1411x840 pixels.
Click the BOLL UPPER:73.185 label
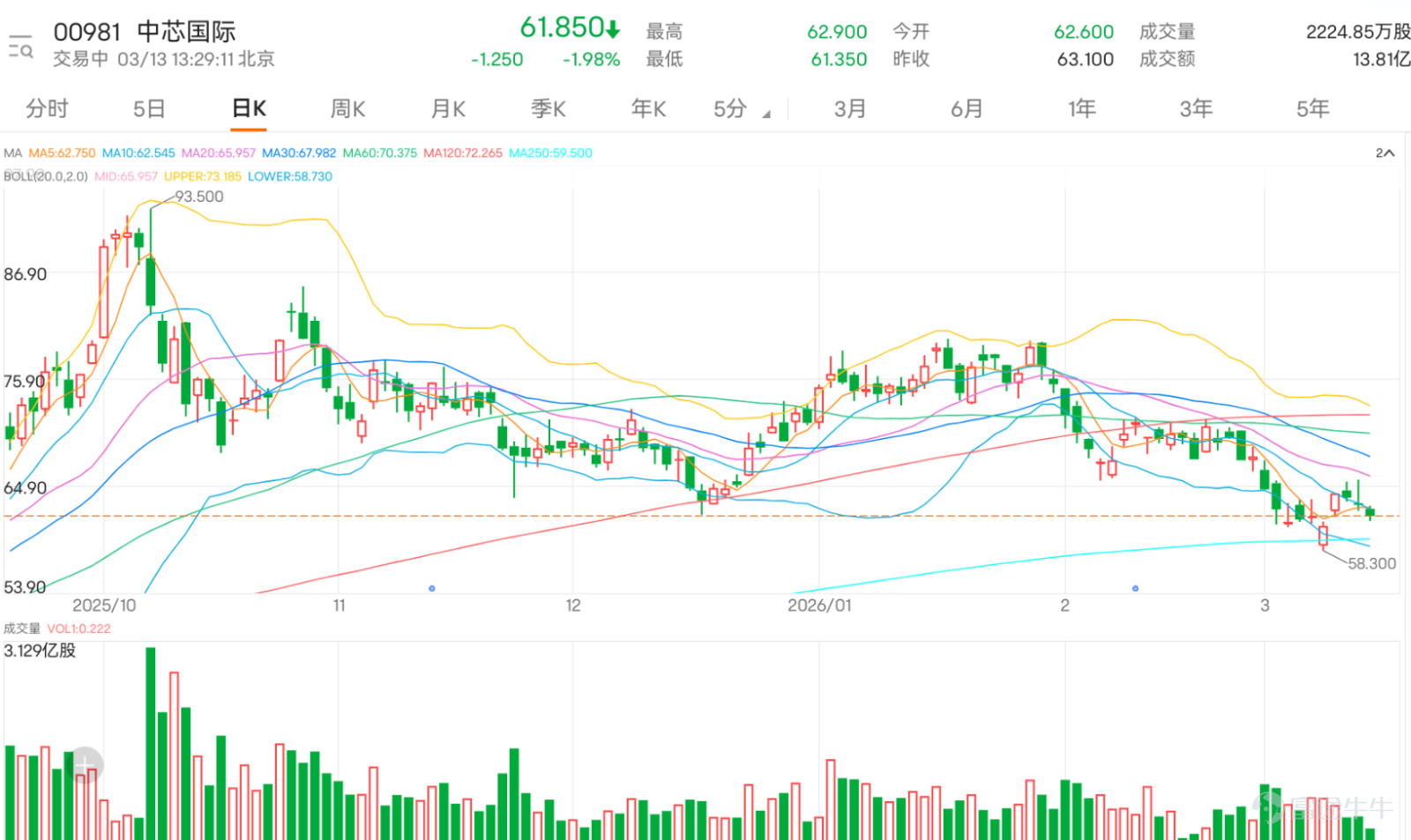pos(203,176)
